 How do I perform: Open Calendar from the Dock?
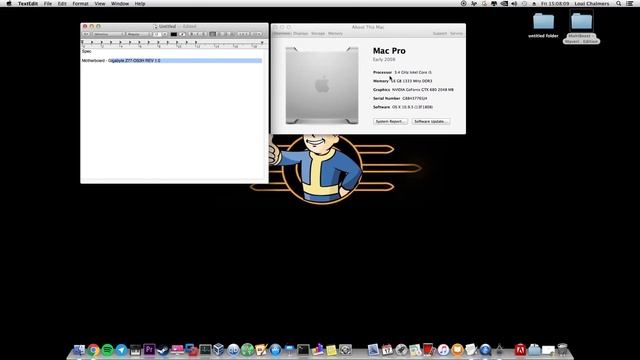[x=387, y=350]
